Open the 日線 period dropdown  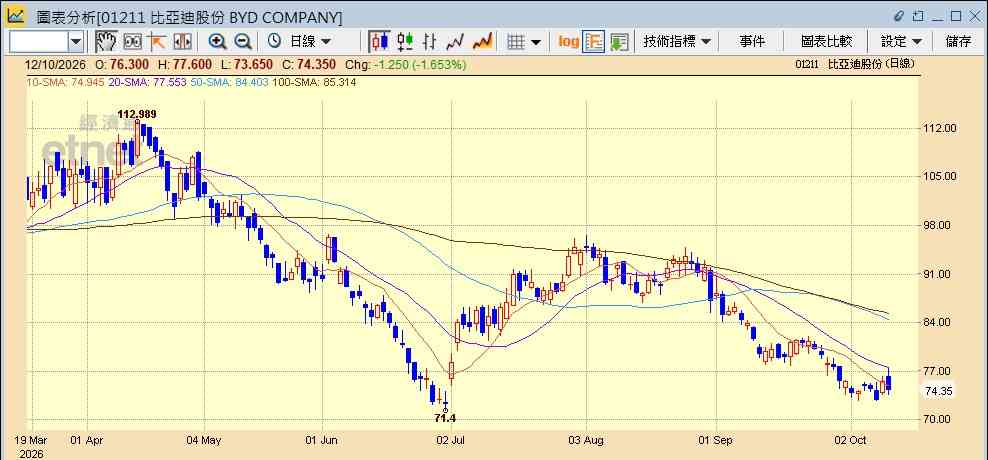309,42
